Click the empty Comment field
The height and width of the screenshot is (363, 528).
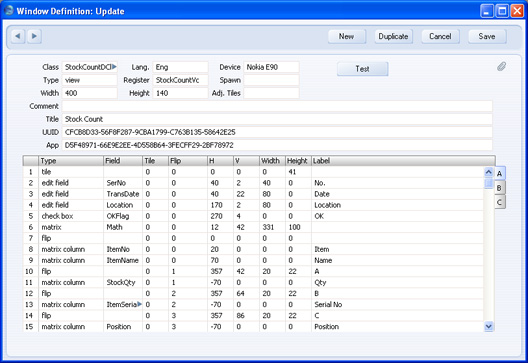pyautogui.click(x=277, y=106)
